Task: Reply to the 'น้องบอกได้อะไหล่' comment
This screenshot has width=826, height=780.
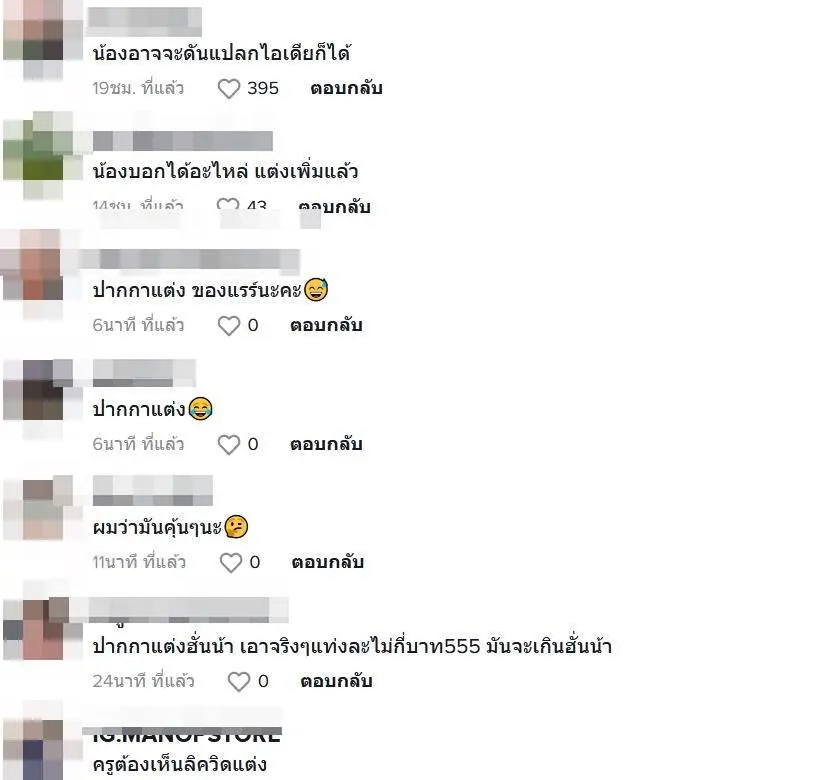Action: pyautogui.click(x=335, y=205)
